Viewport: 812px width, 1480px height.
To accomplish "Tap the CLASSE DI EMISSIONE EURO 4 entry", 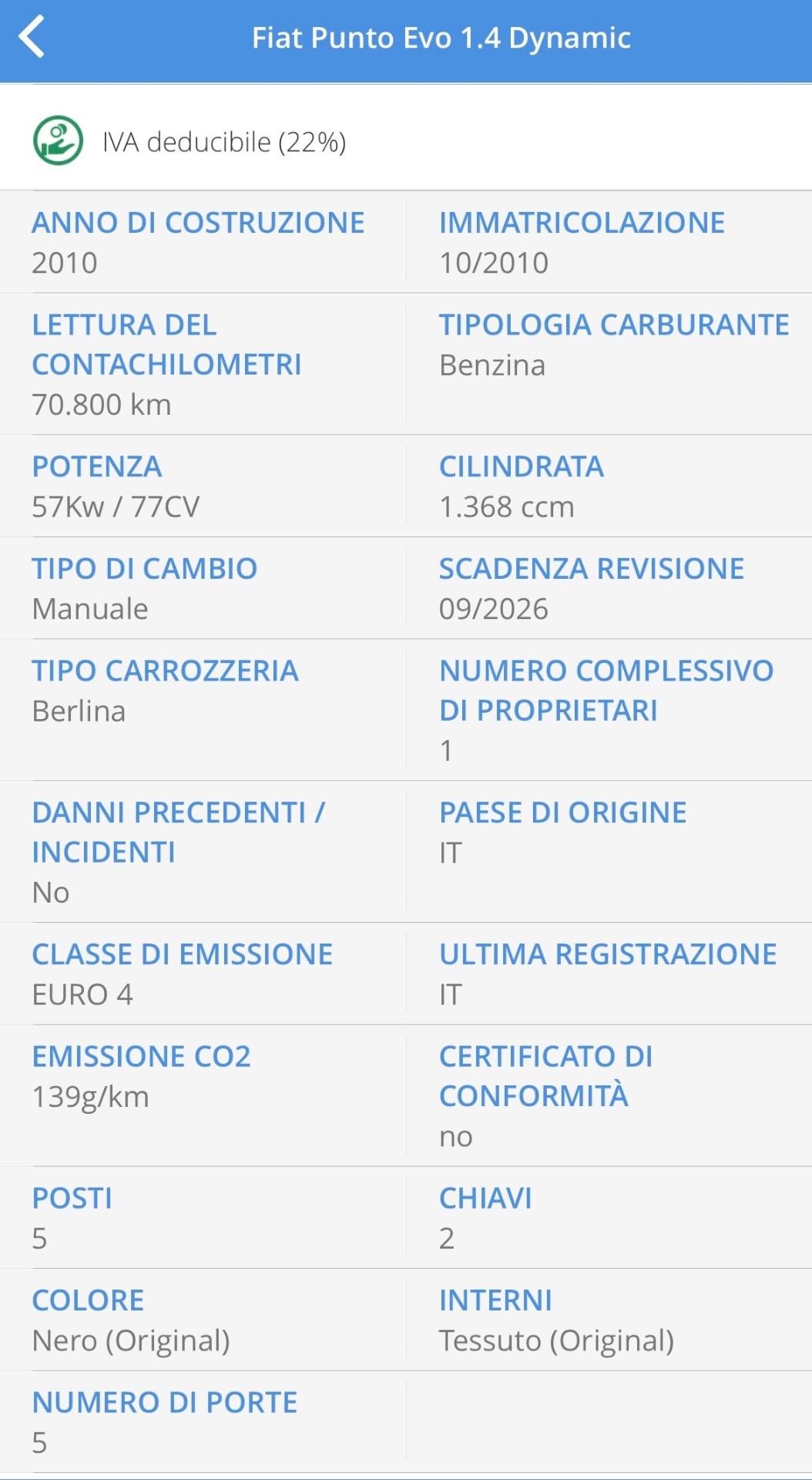I will point(182,974).
